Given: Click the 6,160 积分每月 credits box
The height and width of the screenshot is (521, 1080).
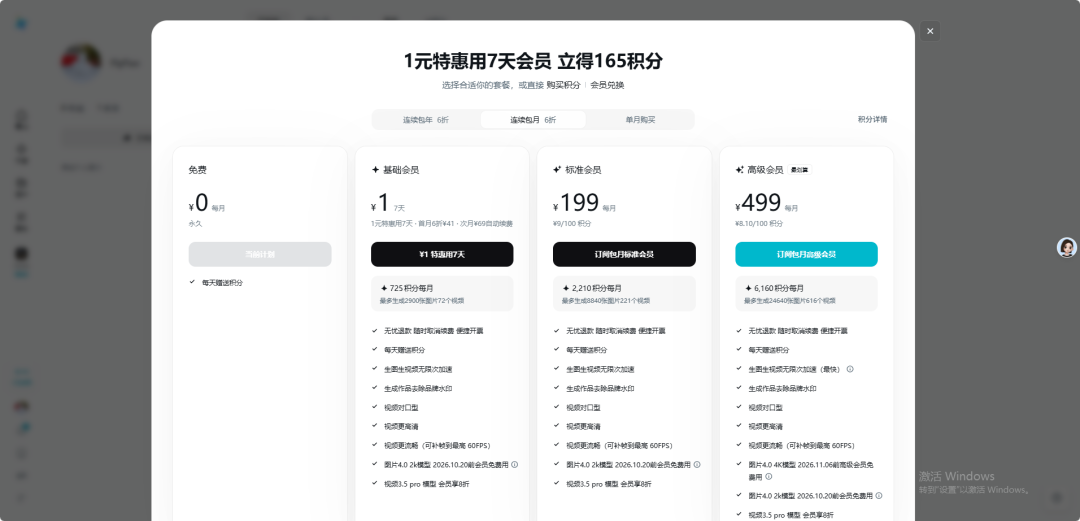Looking at the screenshot, I should [x=806, y=293].
